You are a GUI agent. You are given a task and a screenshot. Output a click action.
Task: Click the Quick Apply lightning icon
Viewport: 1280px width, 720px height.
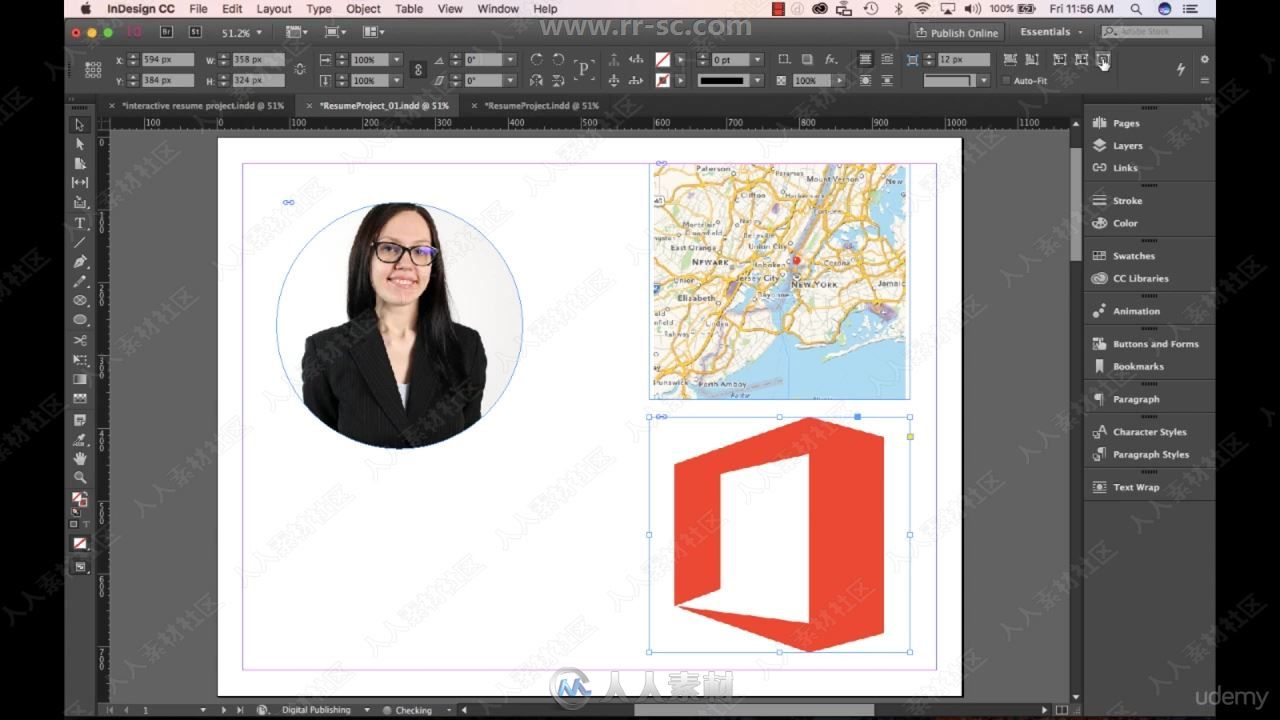(x=1180, y=69)
